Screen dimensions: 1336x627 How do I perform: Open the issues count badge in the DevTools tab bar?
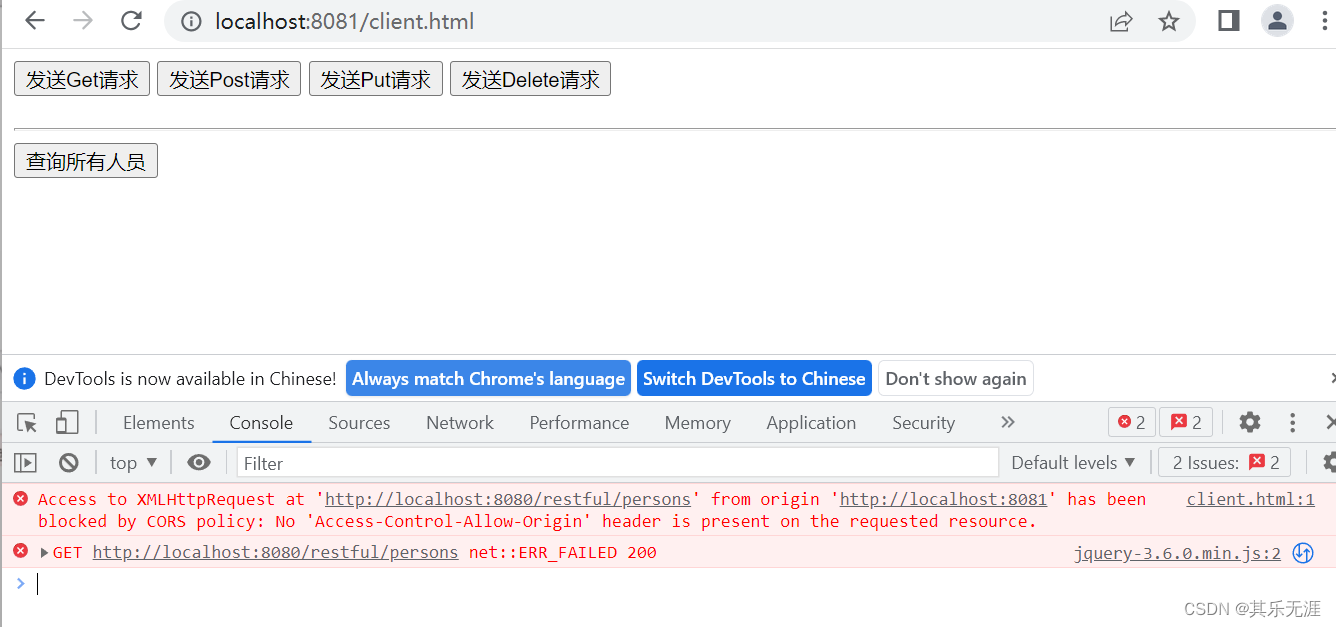pos(1186,422)
